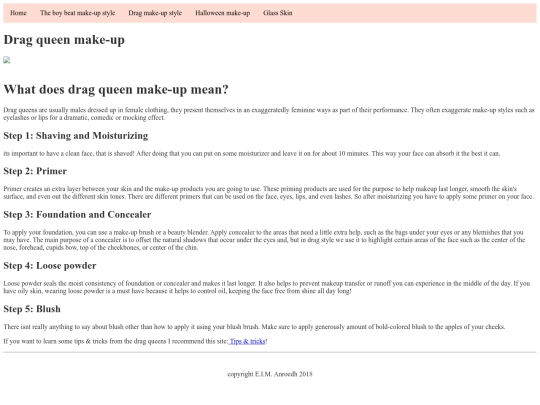
Task: Click the copyright E.I.M. Anroedh 2018 footer text
Action: 270,374
